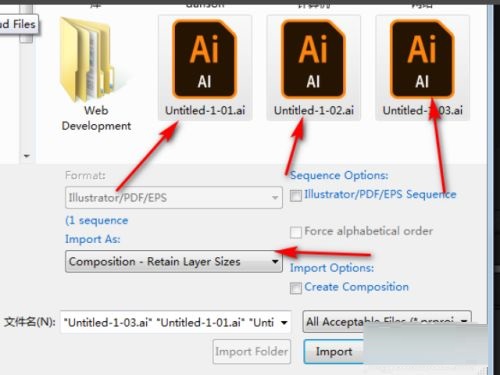The width and height of the screenshot is (500, 375).
Task: Check the Create Composition option
Action: point(296,288)
